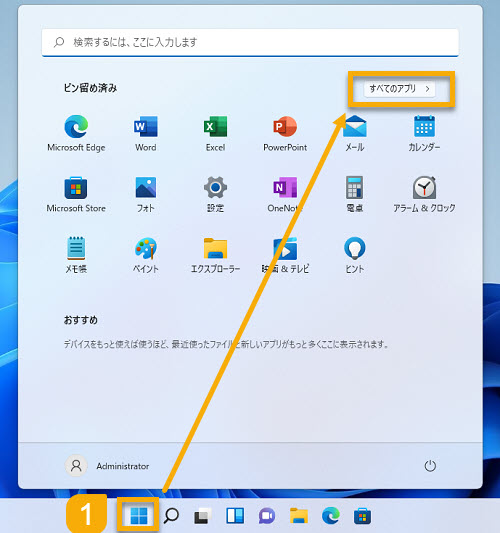
Task: Open Task View on the taskbar
Action: [203, 516]
